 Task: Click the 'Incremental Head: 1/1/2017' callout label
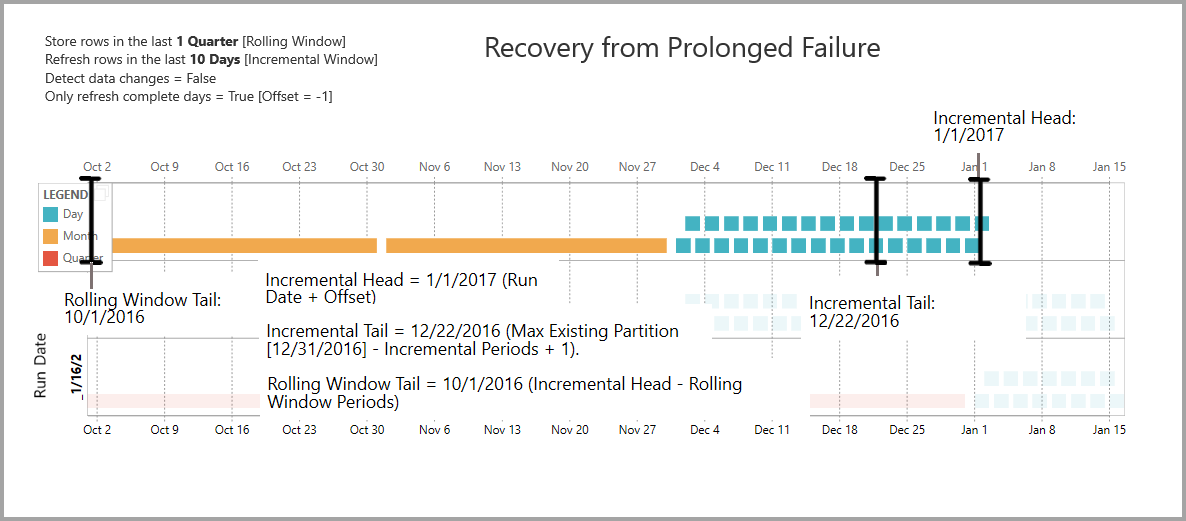click(x=1004, y=126)
